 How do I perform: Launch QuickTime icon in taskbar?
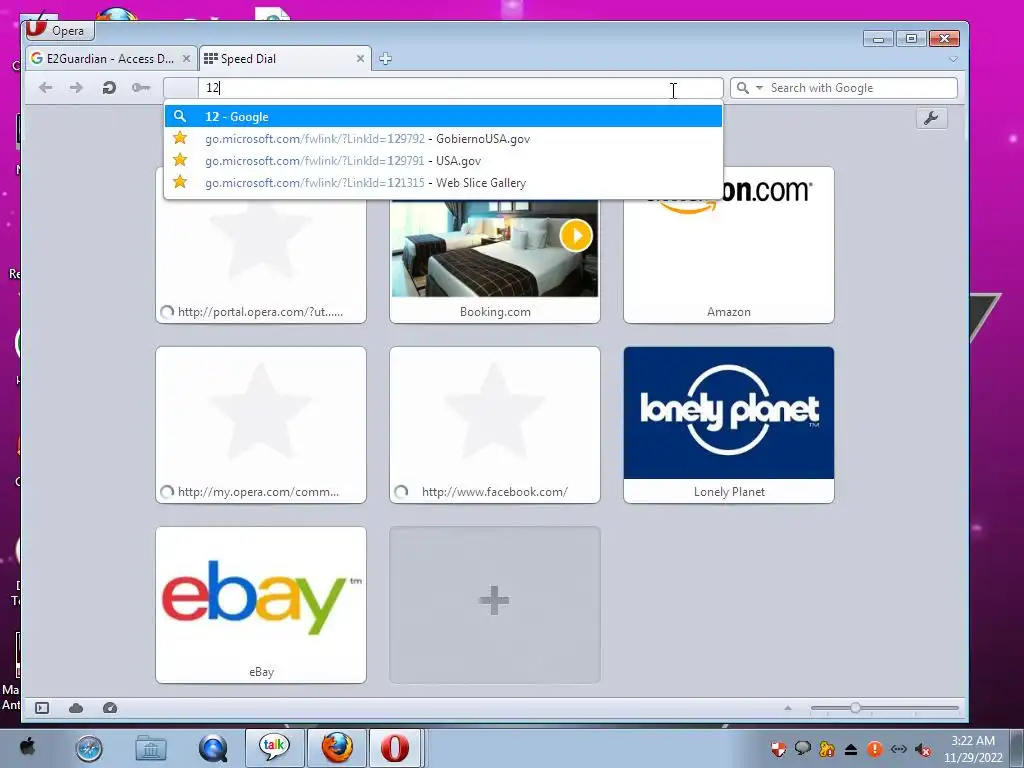tap(213, 748)
